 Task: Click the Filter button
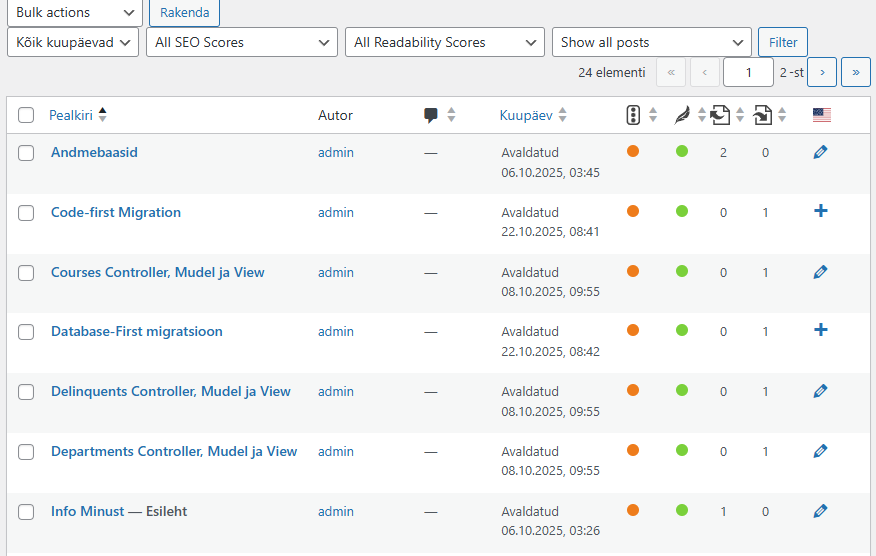click(783, 42)
